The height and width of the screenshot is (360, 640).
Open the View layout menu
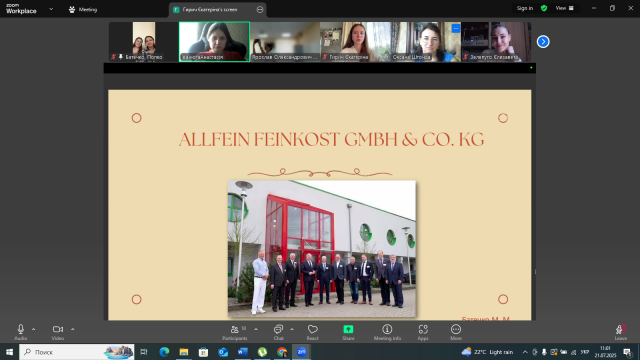564,8
